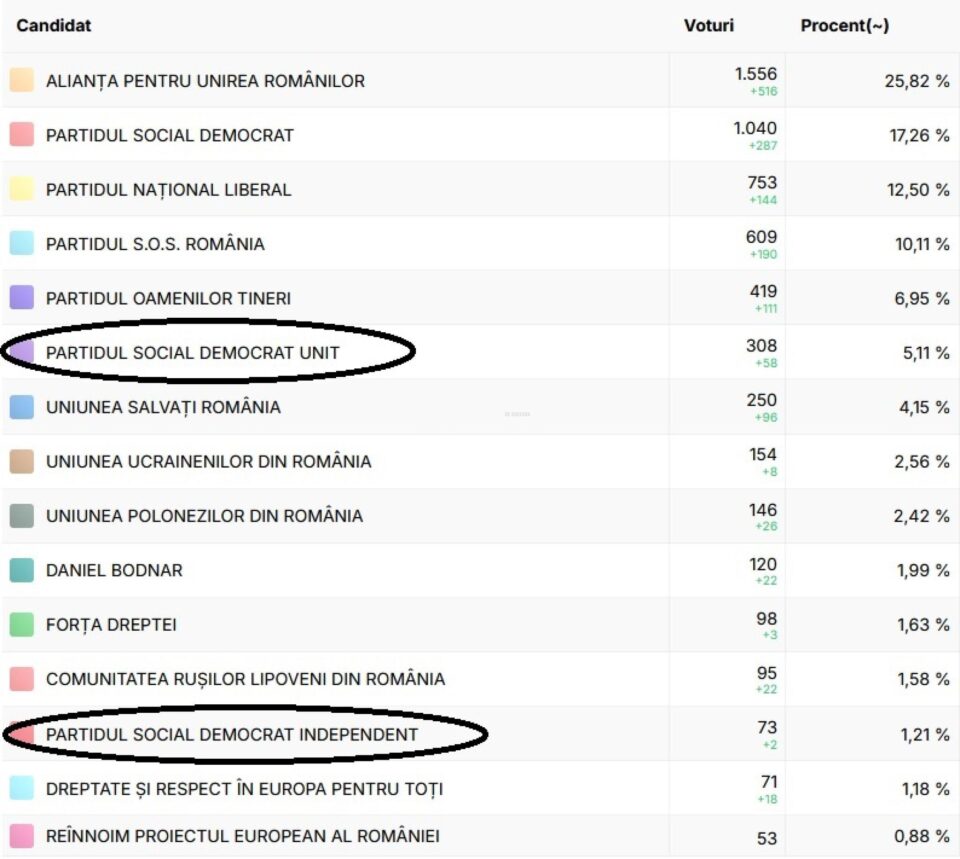This screenshot has width=960, height=859.
Task: Select the PARTIDUL S.O.S. ROMÂNIA name
Action: click(x=155, y=244)
